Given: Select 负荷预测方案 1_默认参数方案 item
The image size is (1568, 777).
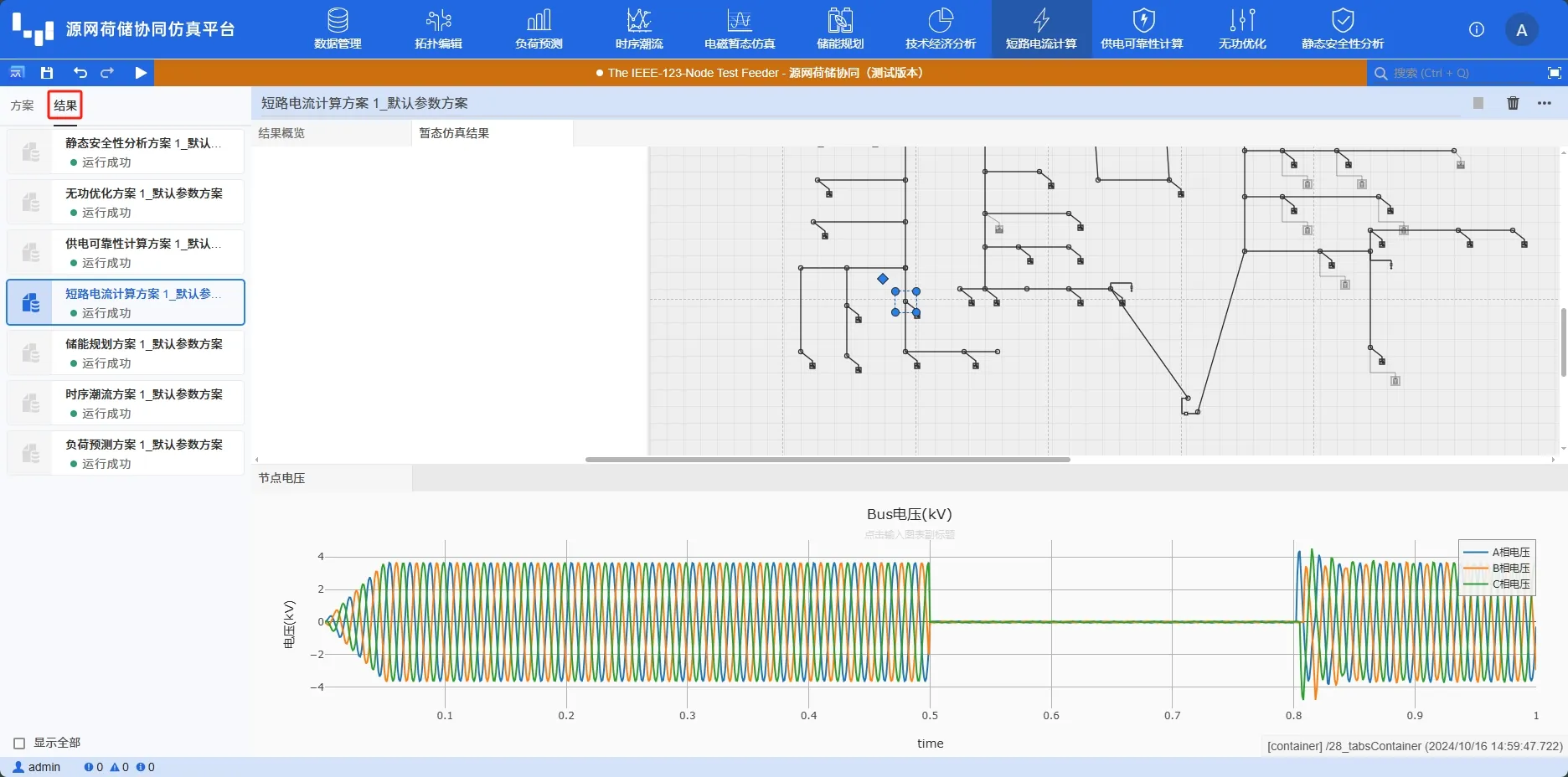Looking at the screenshot, I should pyautogui.click(x=126, y=453).
